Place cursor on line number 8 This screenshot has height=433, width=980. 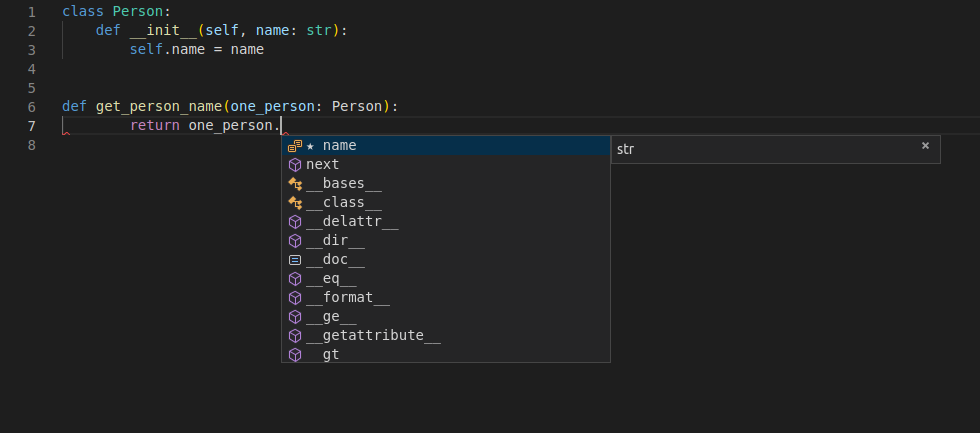(31, 145)
